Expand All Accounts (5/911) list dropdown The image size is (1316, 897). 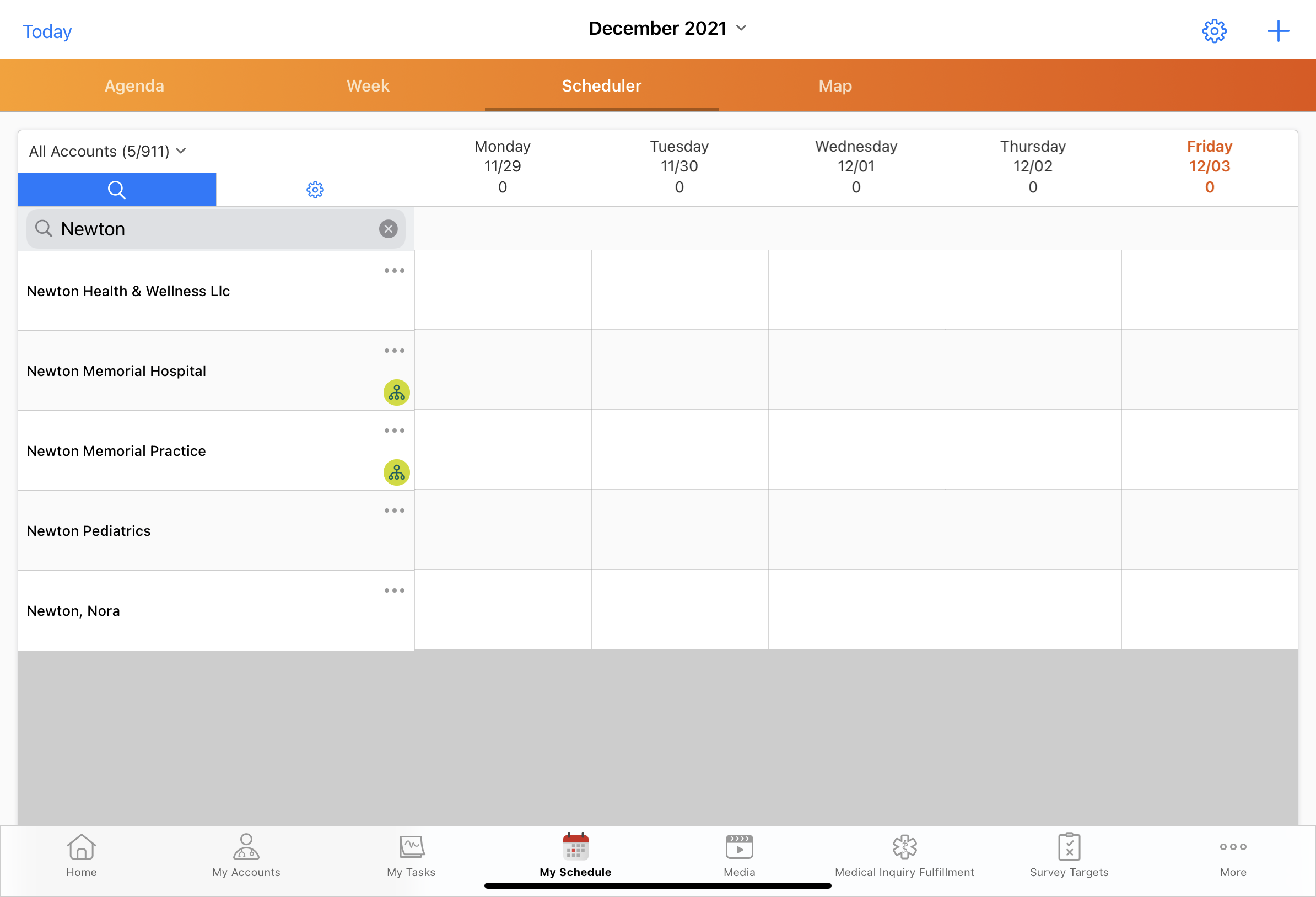(x=107, y=151)
